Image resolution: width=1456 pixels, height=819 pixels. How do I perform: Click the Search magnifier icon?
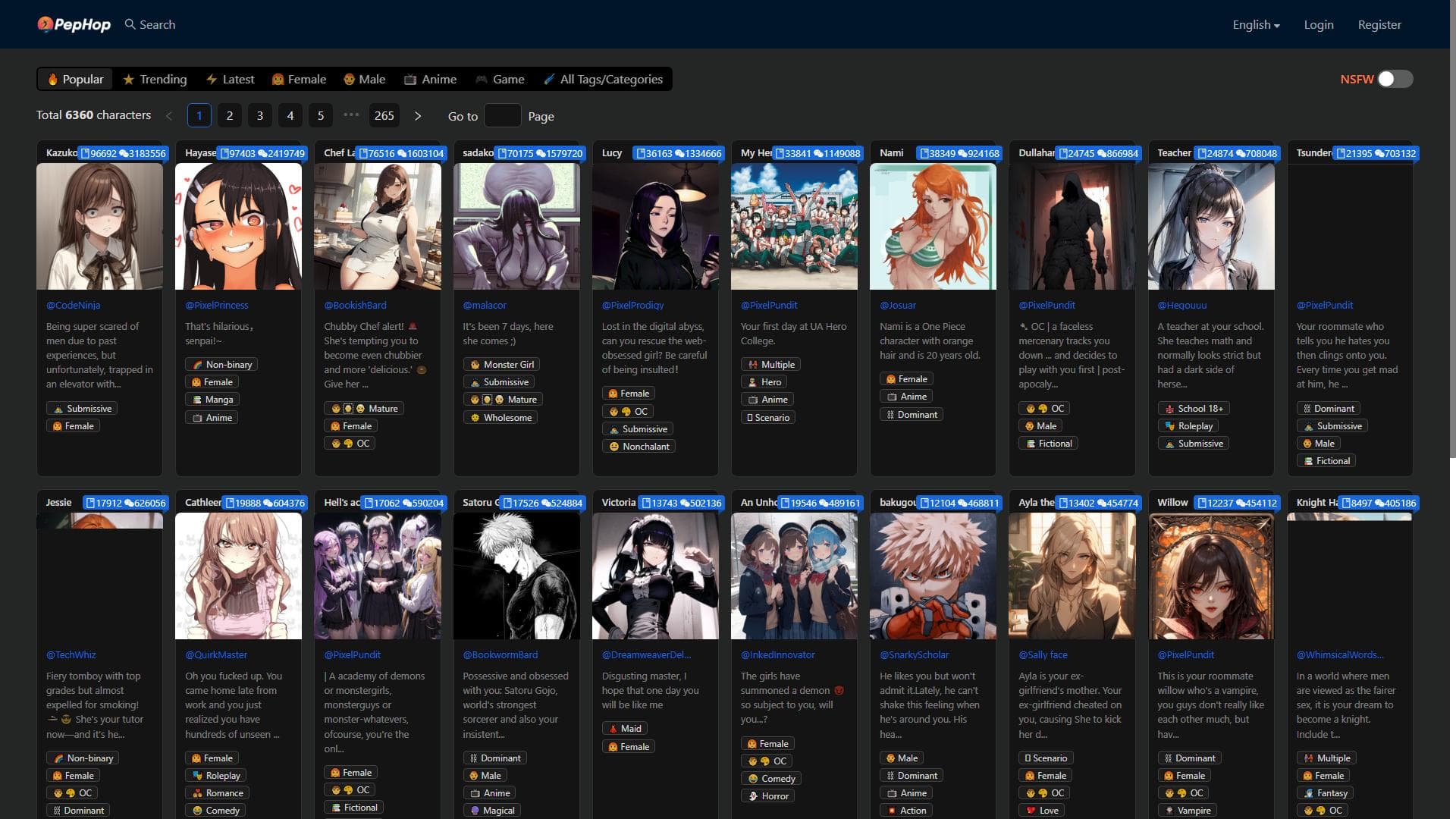pos(130,24)
